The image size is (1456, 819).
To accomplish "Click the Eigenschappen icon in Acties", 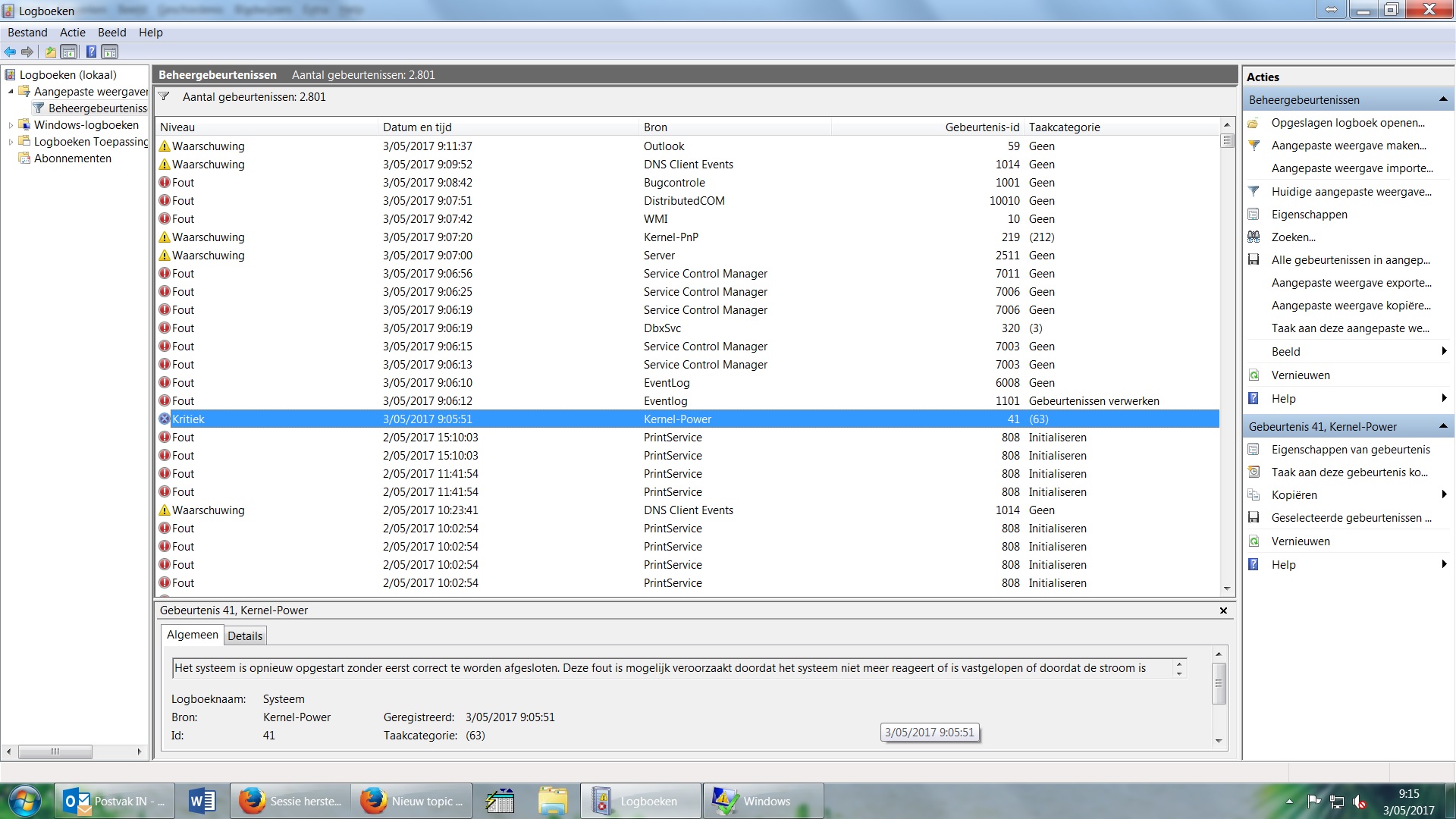I will tap(1254, 214).
